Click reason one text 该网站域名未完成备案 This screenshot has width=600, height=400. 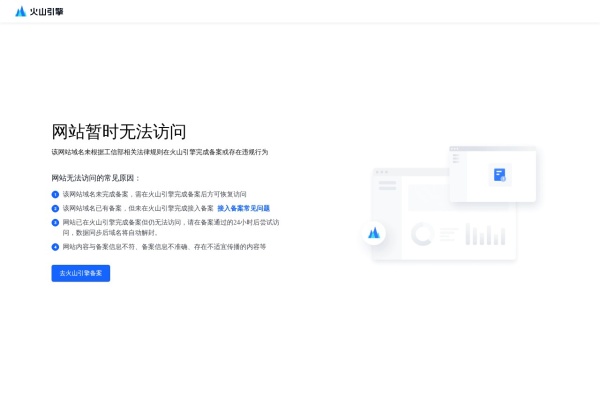tap(154, 194)
